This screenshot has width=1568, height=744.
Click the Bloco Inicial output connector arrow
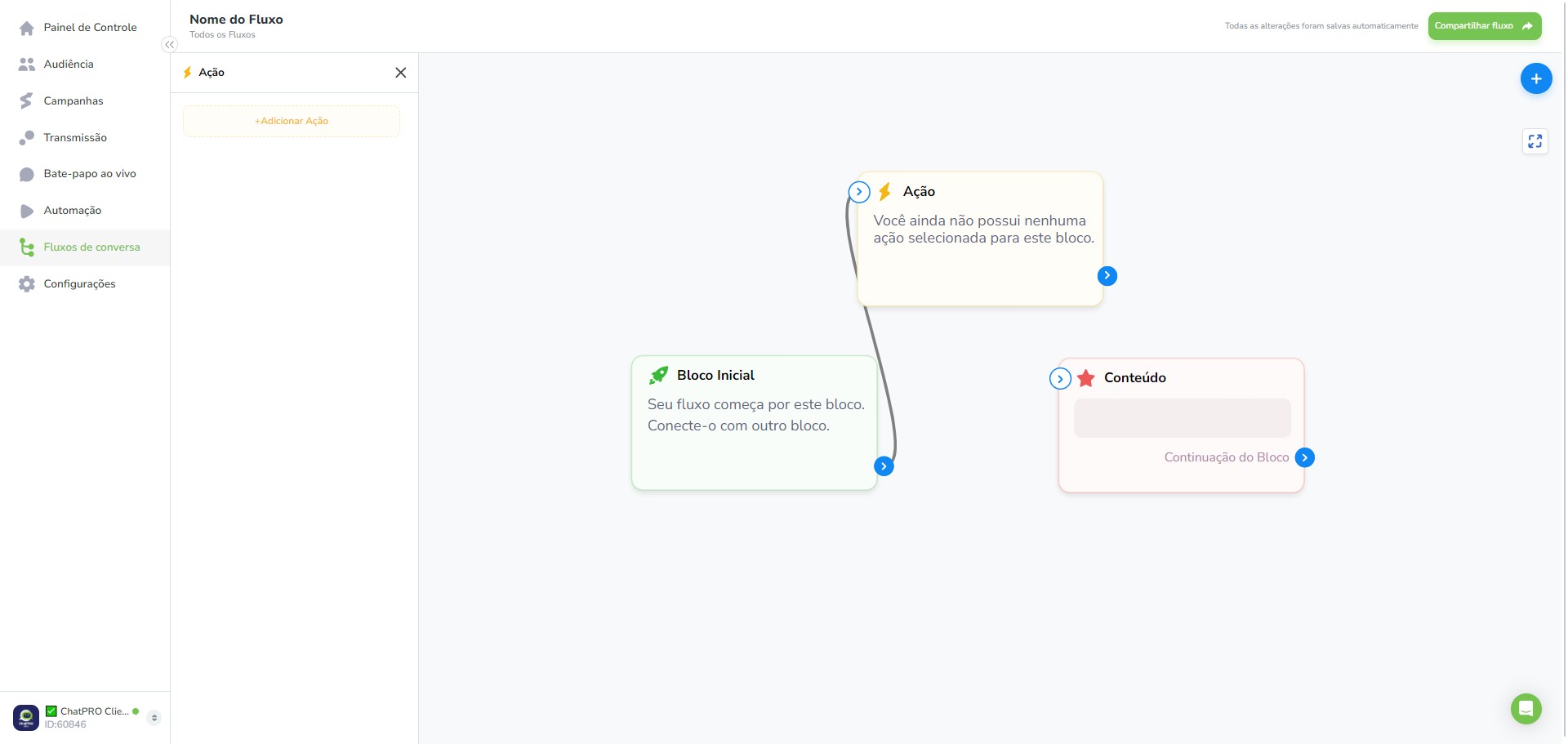(x=884, y=466)
